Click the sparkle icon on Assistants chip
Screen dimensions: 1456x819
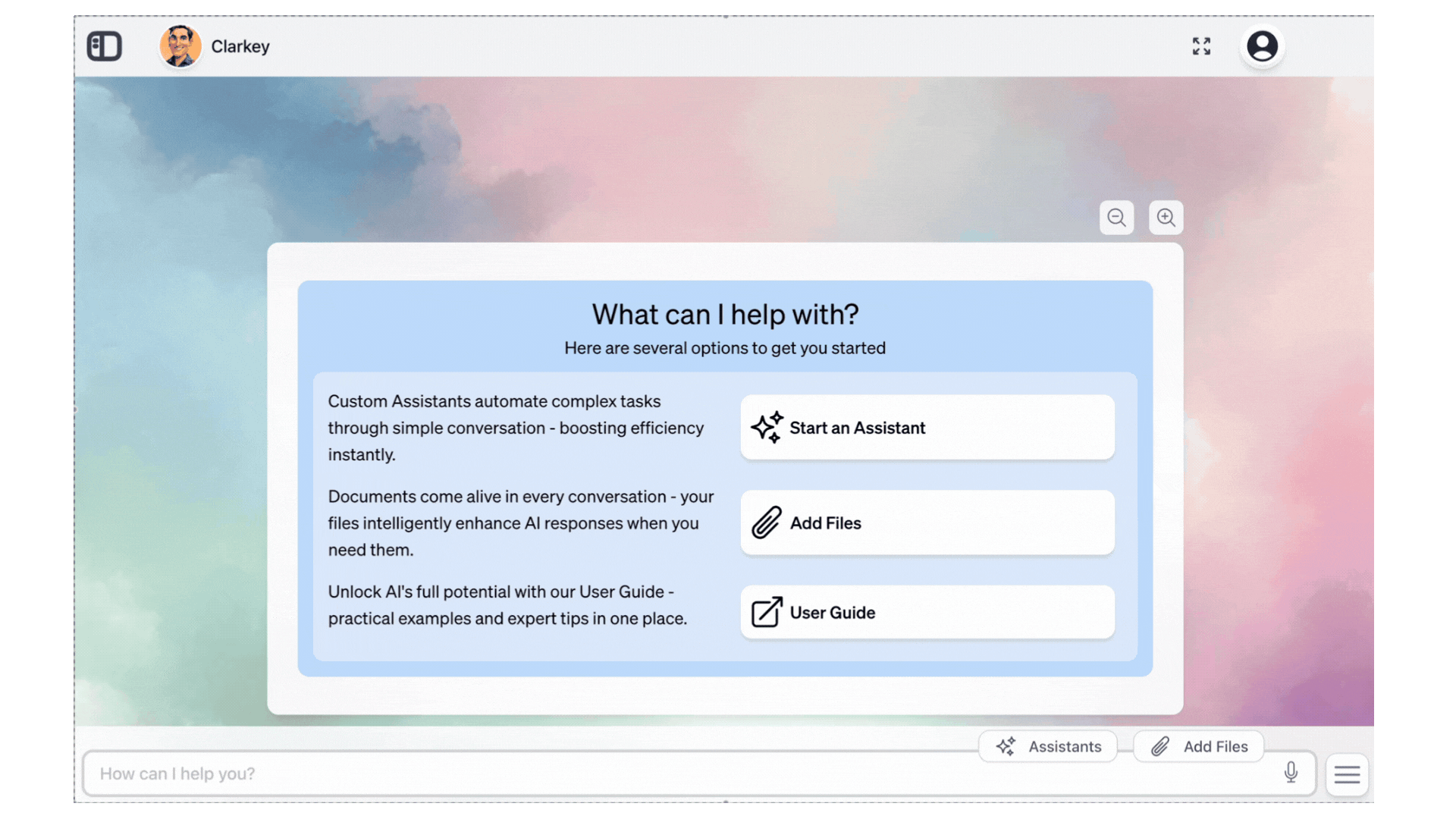pos(1006,746)
